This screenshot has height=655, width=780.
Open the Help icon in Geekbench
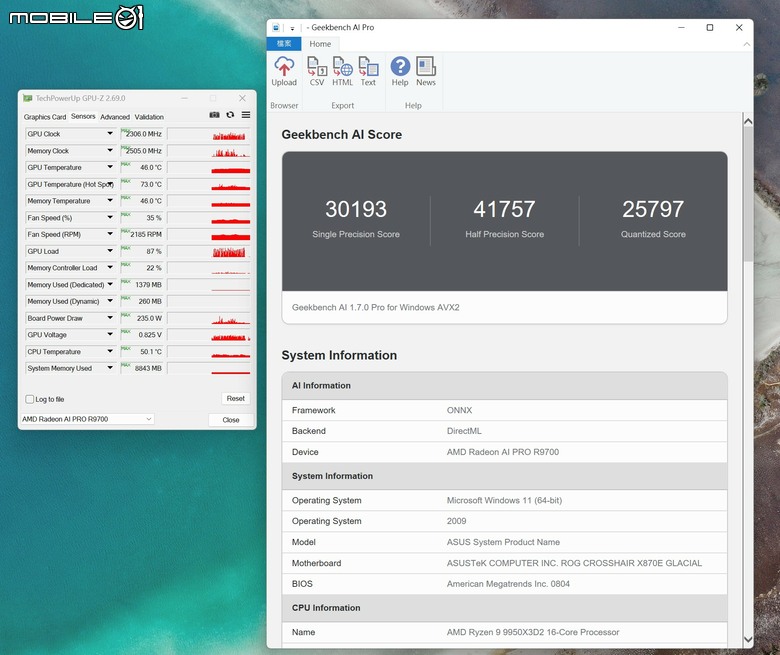coord(400,72)
